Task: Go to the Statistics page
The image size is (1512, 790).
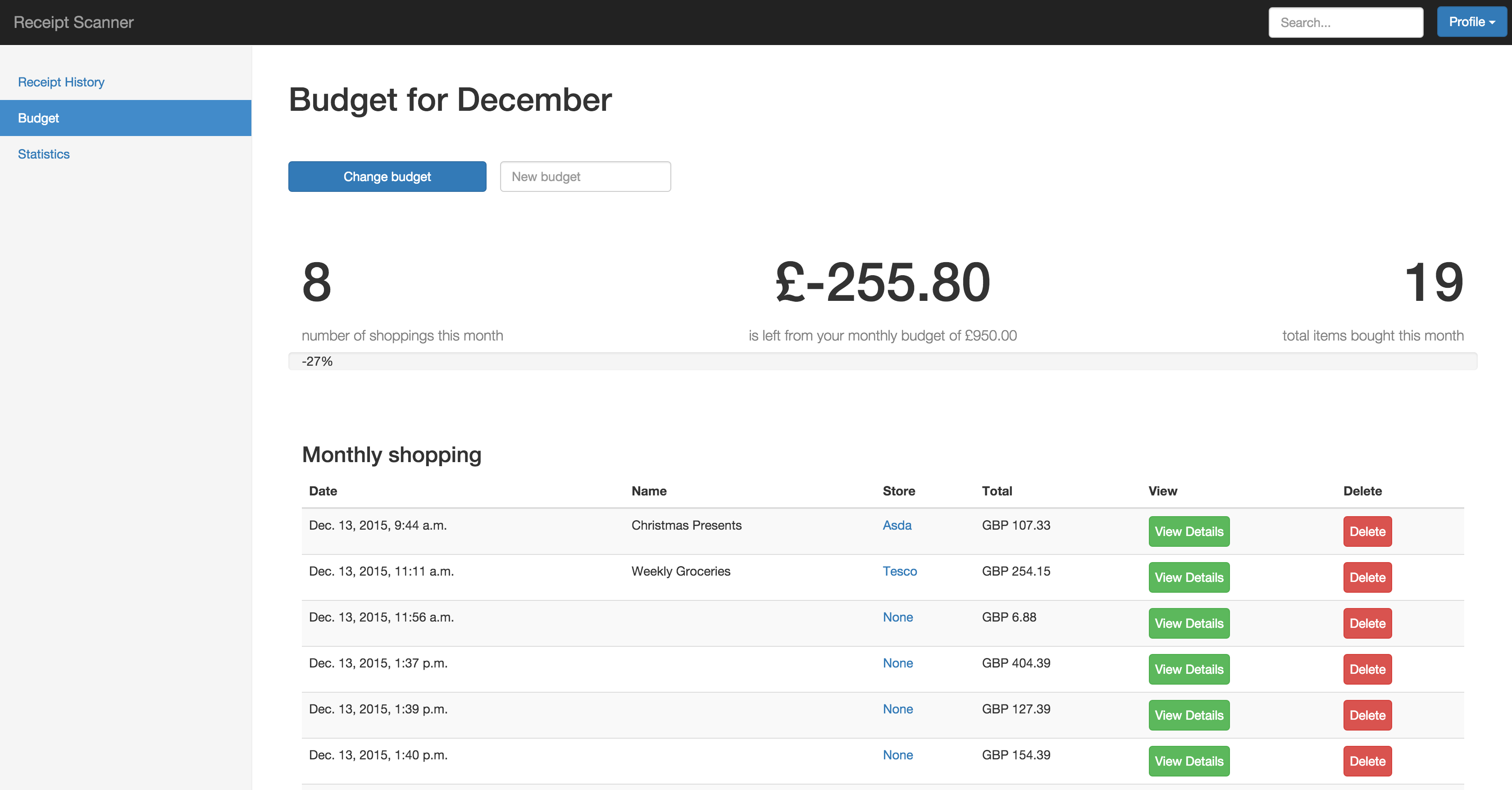Action: (44, 154)
